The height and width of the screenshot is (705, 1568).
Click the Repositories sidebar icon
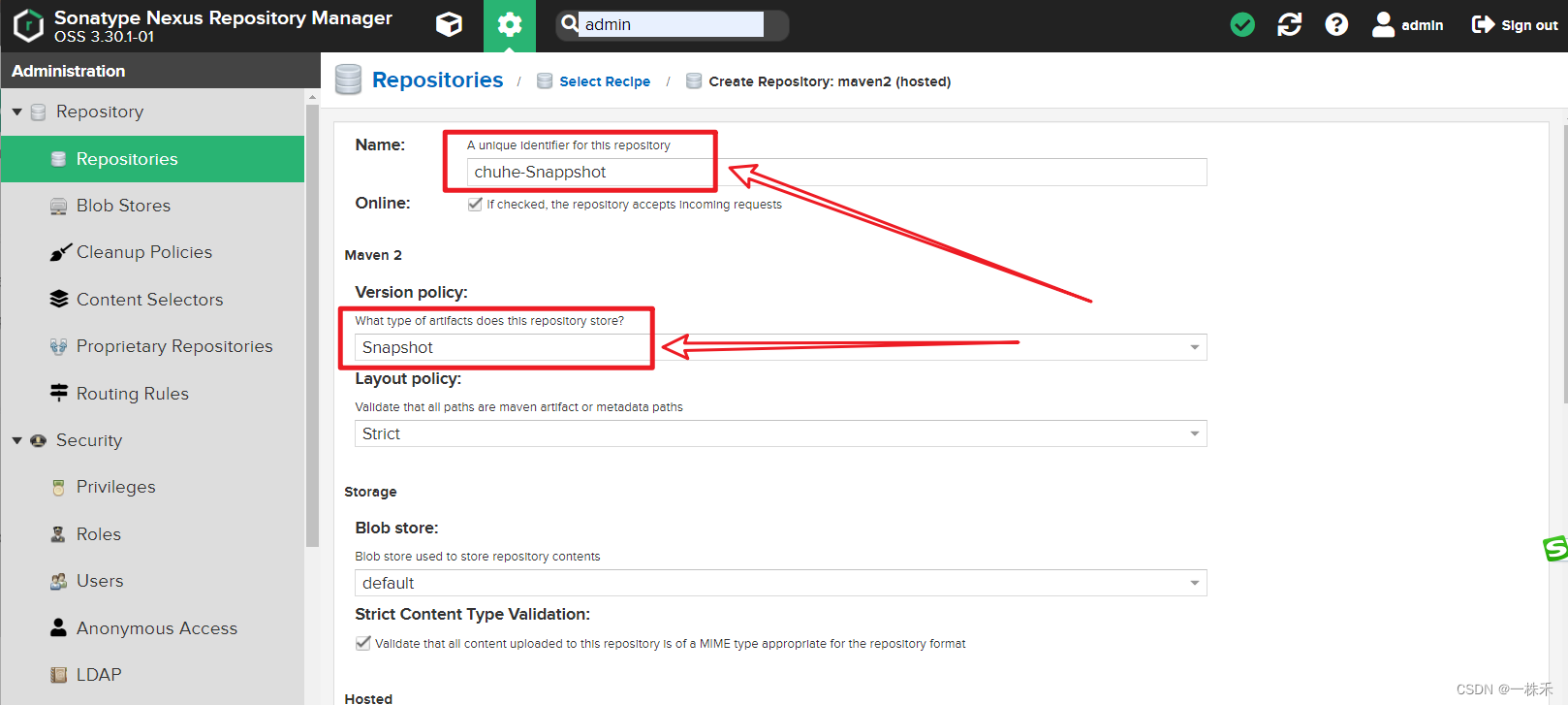(x=58, y=159)
